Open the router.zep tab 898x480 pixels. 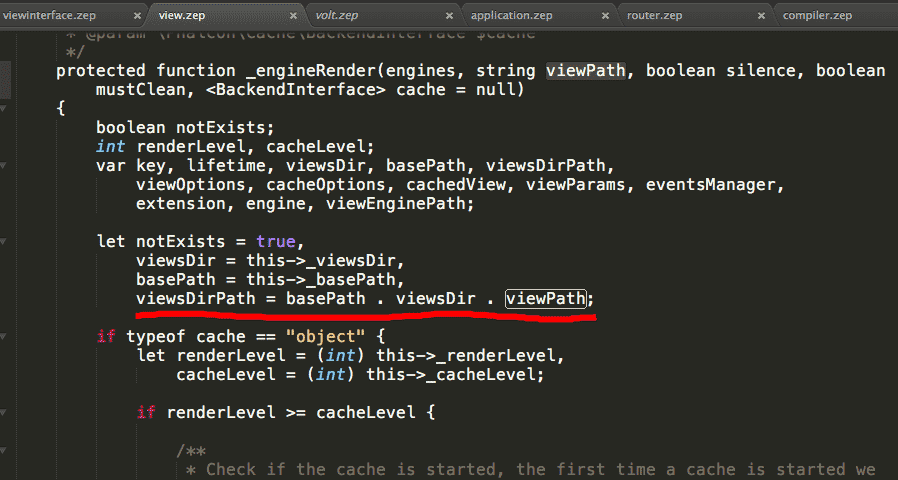[x=655, y=16]
